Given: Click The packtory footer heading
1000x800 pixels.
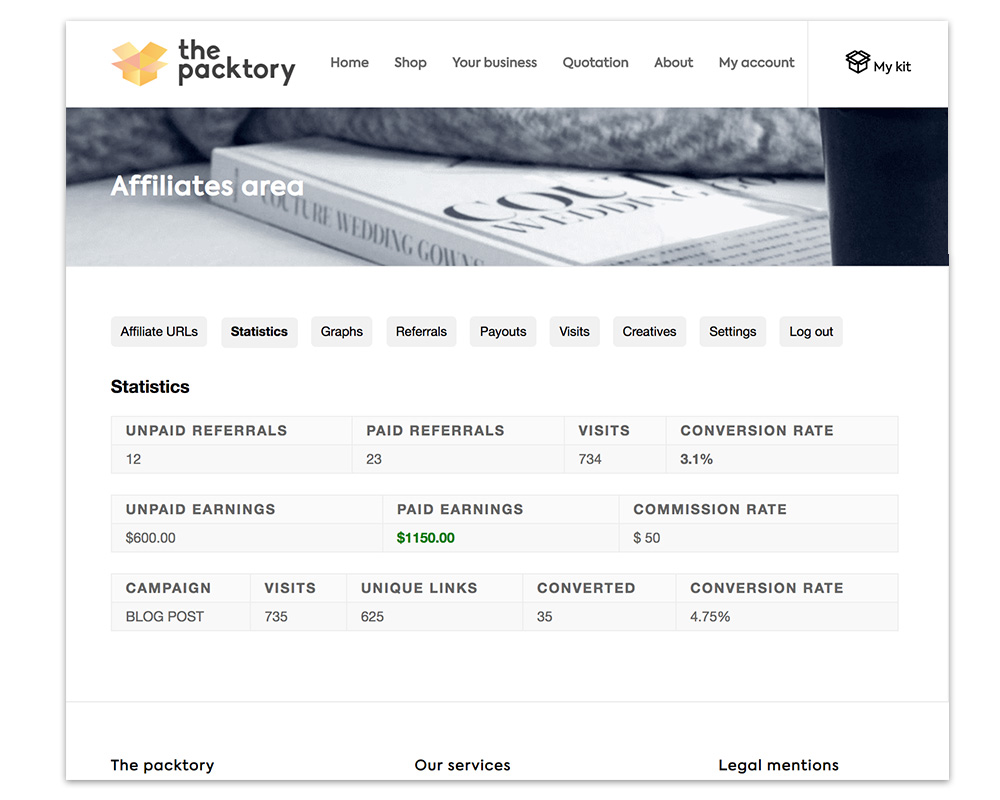Looking at the screenshot, I should pyautogui.click(x=163, y=765).
